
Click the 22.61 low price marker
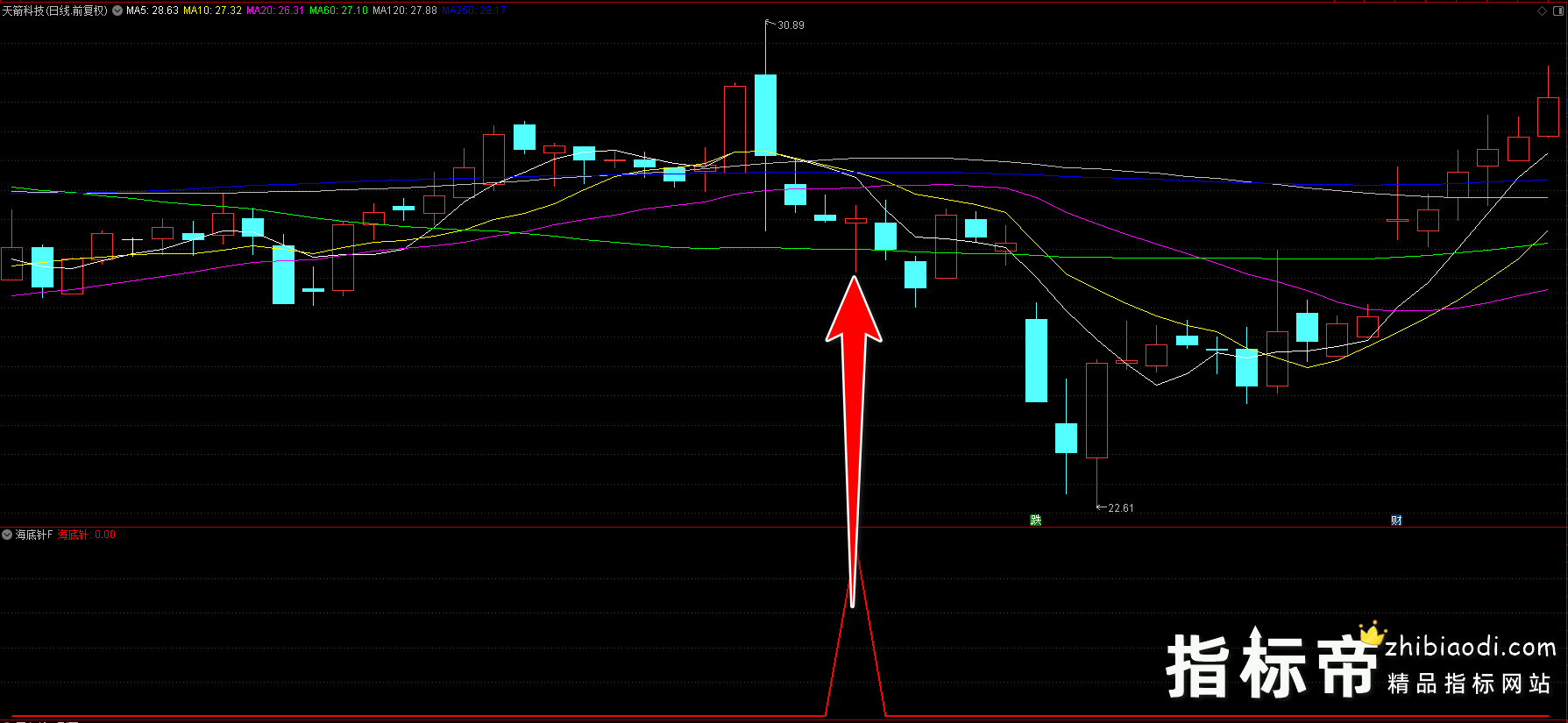coord(1120,508)
